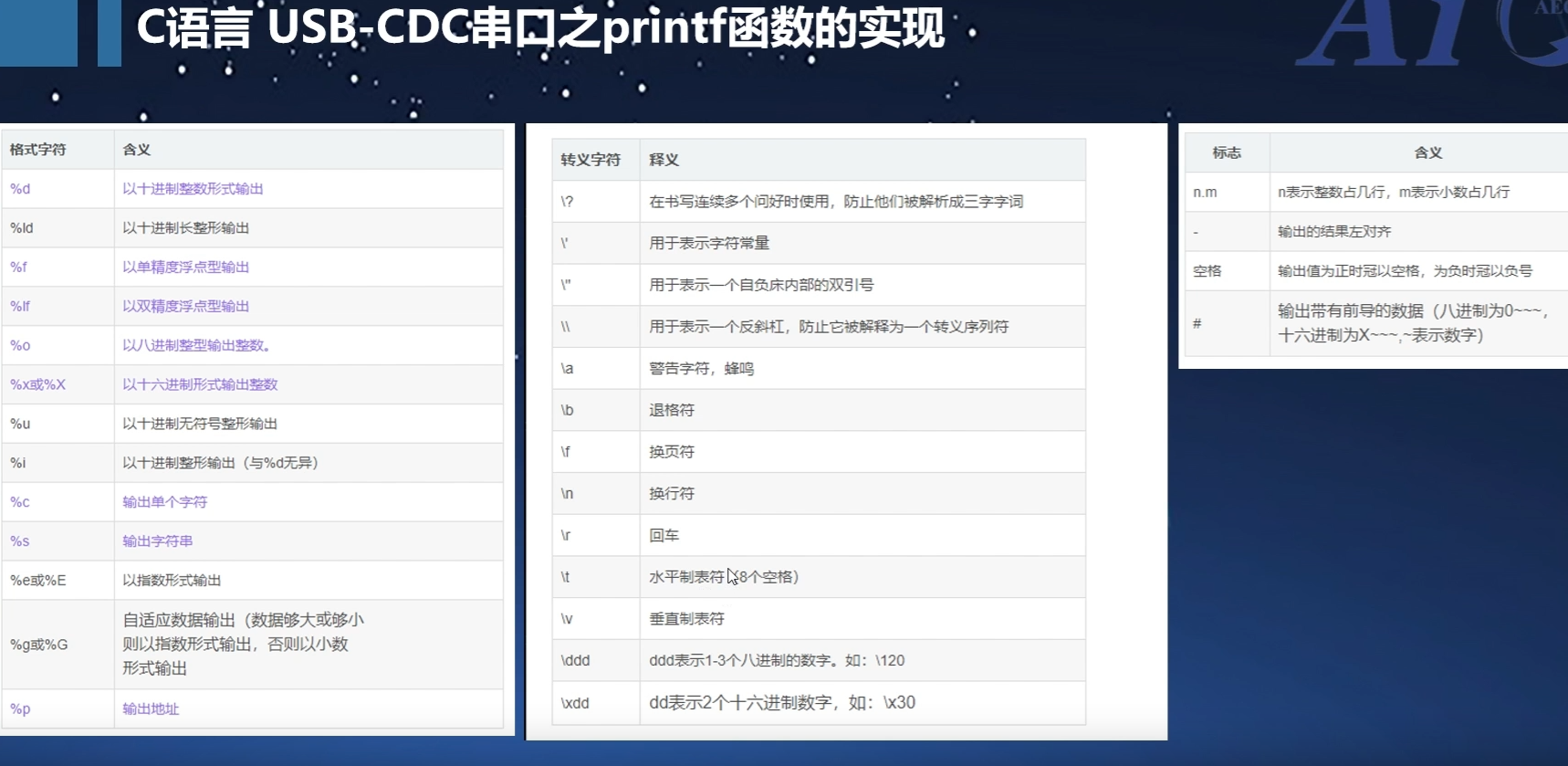Click the slide title about printf函数的实现

[x=540, y=29]
